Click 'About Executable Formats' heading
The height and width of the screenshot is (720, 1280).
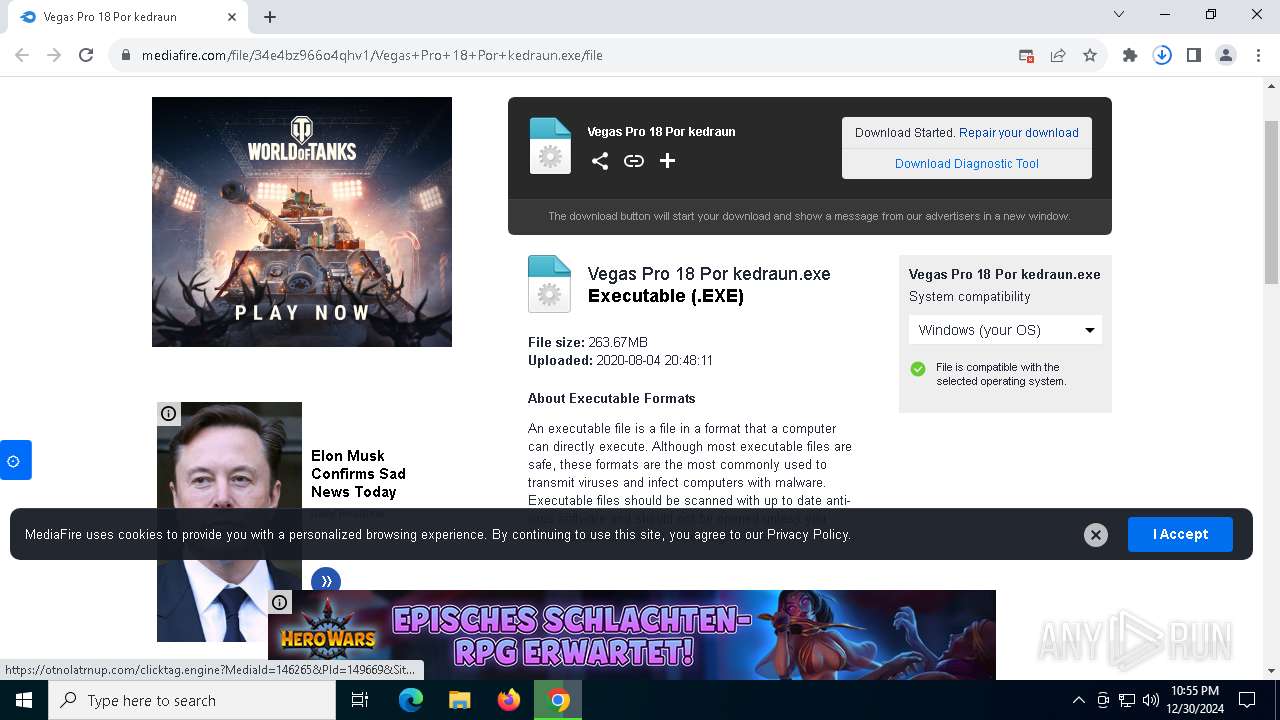pyautogui.click(x=611, y=398)
